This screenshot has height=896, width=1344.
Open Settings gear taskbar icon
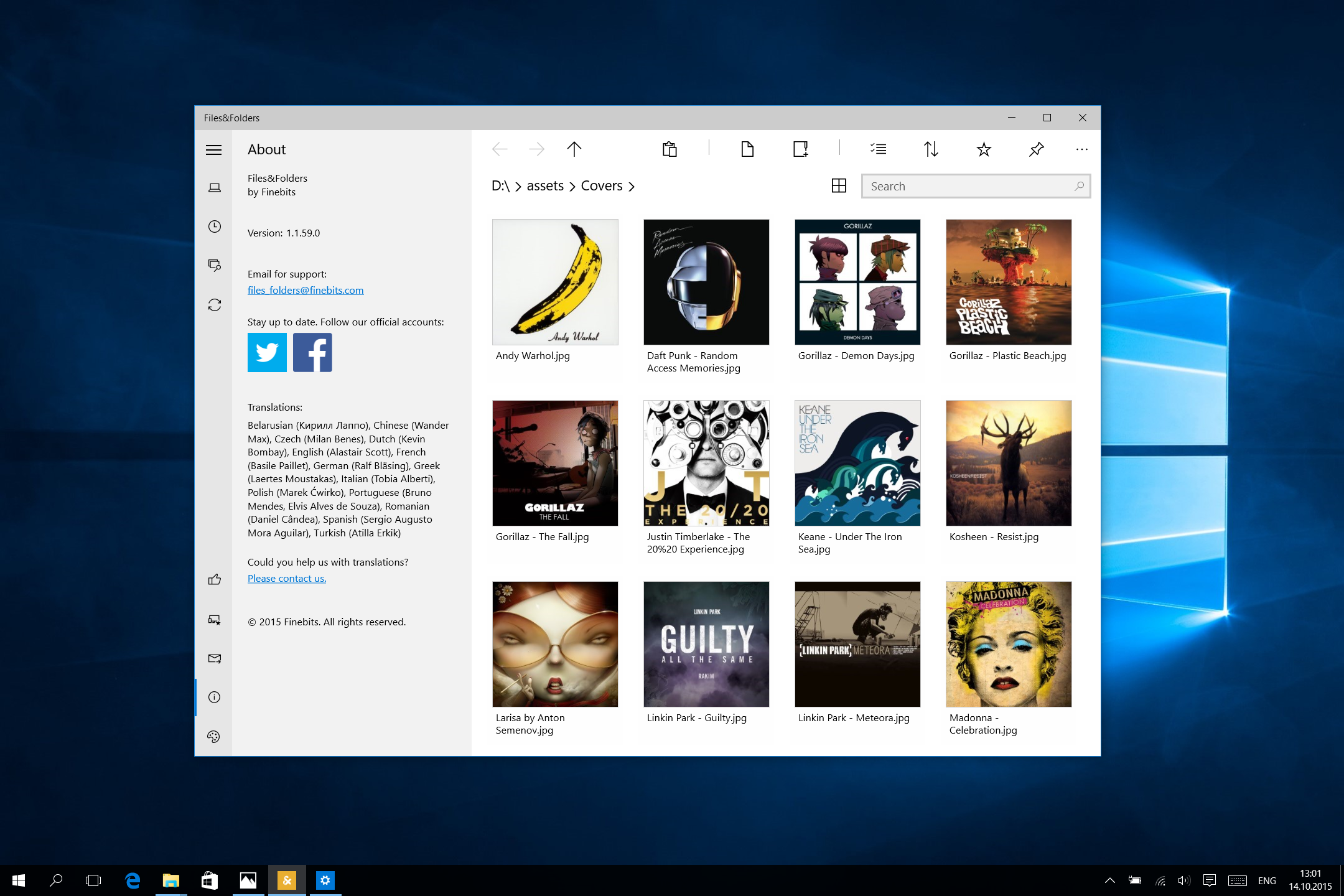[x=325, y=880]
